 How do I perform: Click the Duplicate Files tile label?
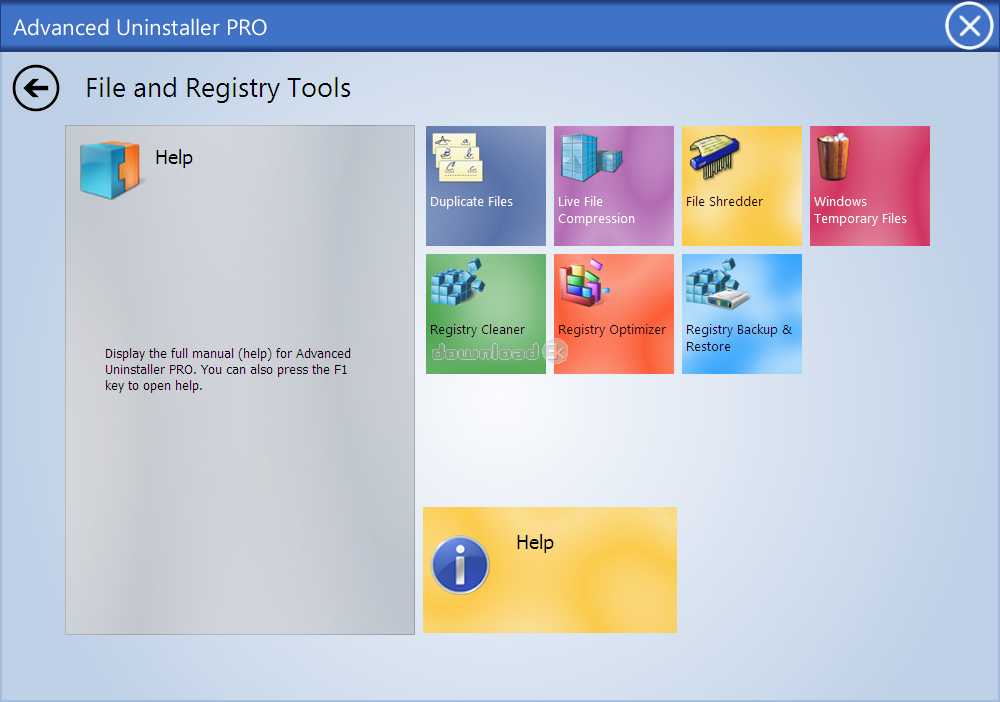click(471, 201)
